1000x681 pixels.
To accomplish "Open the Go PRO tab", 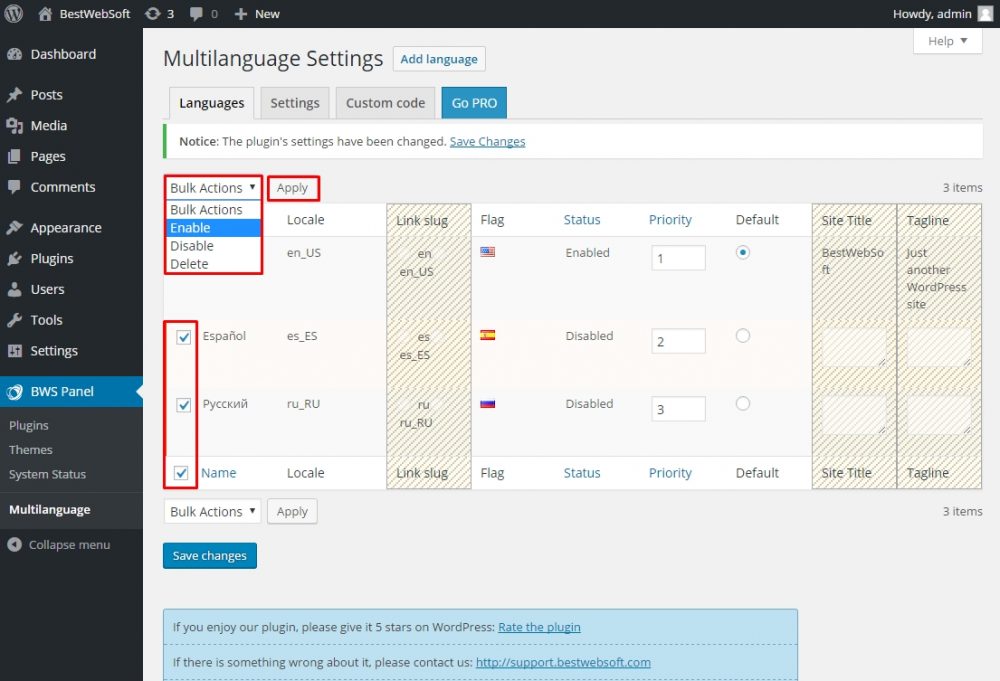I will click(473, 102).
